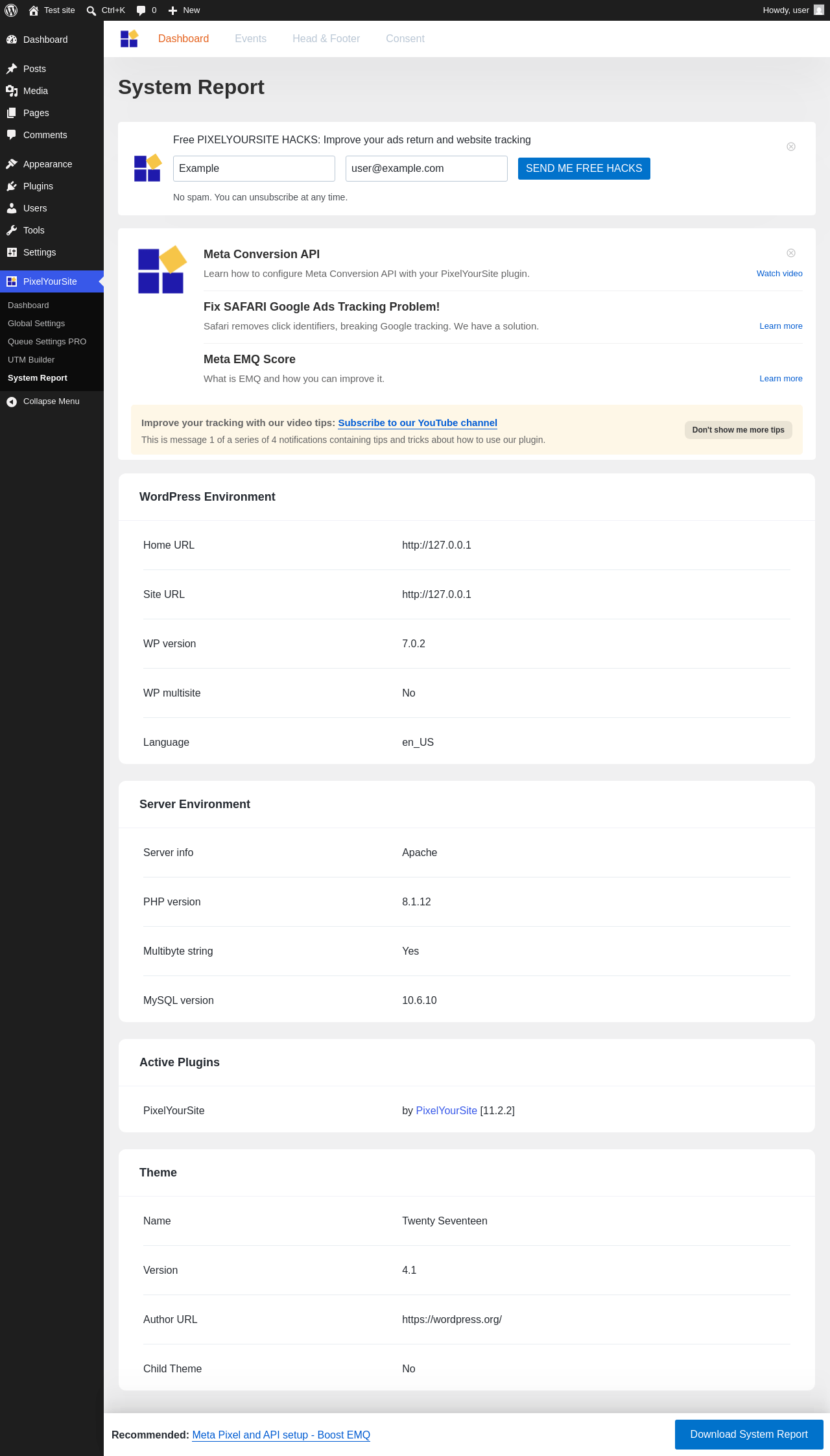The width and height of the screenshot is (830, 1456).
Task: Click the Dashboard gauge icon in sidebar
Action: pyautogui.click(x=12, y=40)
